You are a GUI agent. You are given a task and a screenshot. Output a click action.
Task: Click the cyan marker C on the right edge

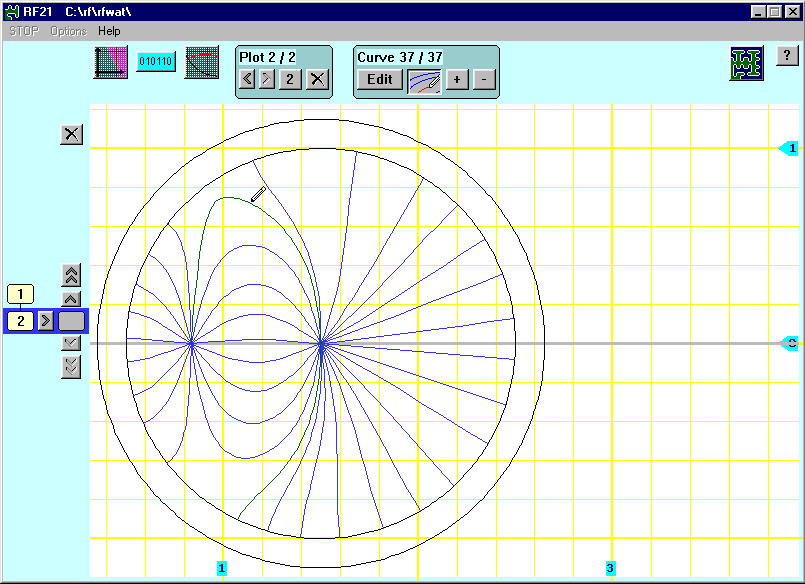(790, 343)
